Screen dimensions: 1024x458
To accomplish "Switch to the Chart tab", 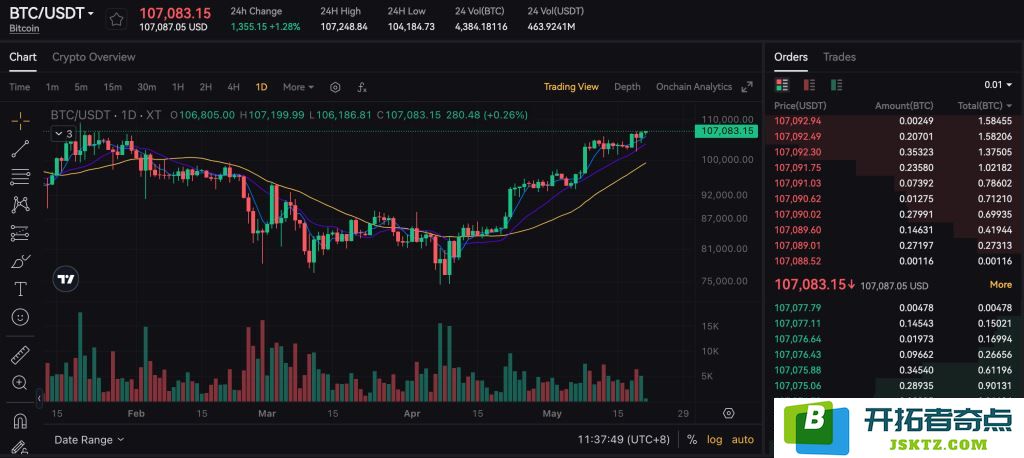I will click(23, 57).
